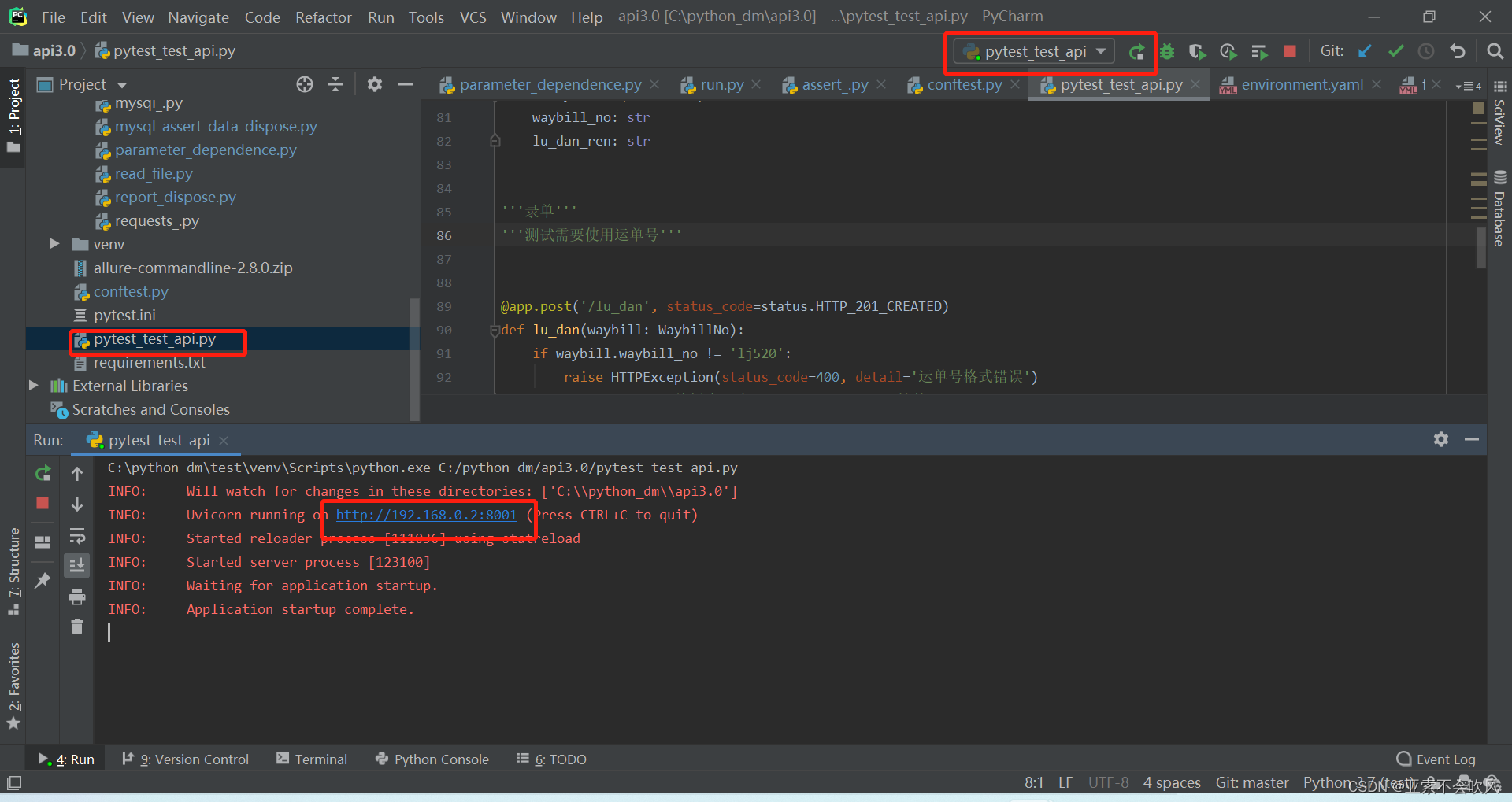Open the Uvicorn server URL link
The image size is (1512, 802).
[x=426, y=515]
